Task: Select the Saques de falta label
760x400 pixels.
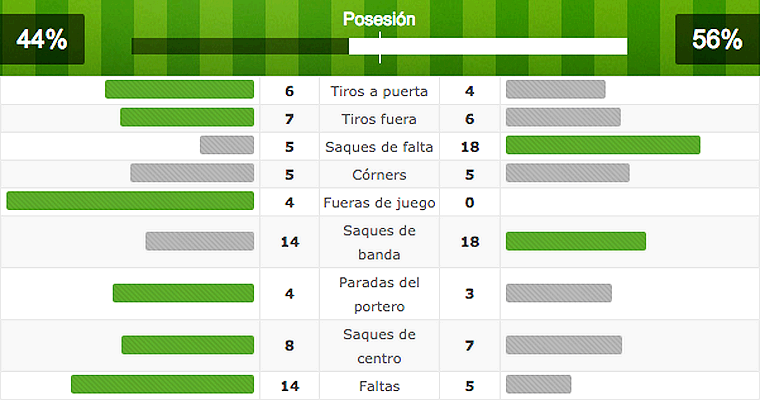Action: (x=379, y=146)
